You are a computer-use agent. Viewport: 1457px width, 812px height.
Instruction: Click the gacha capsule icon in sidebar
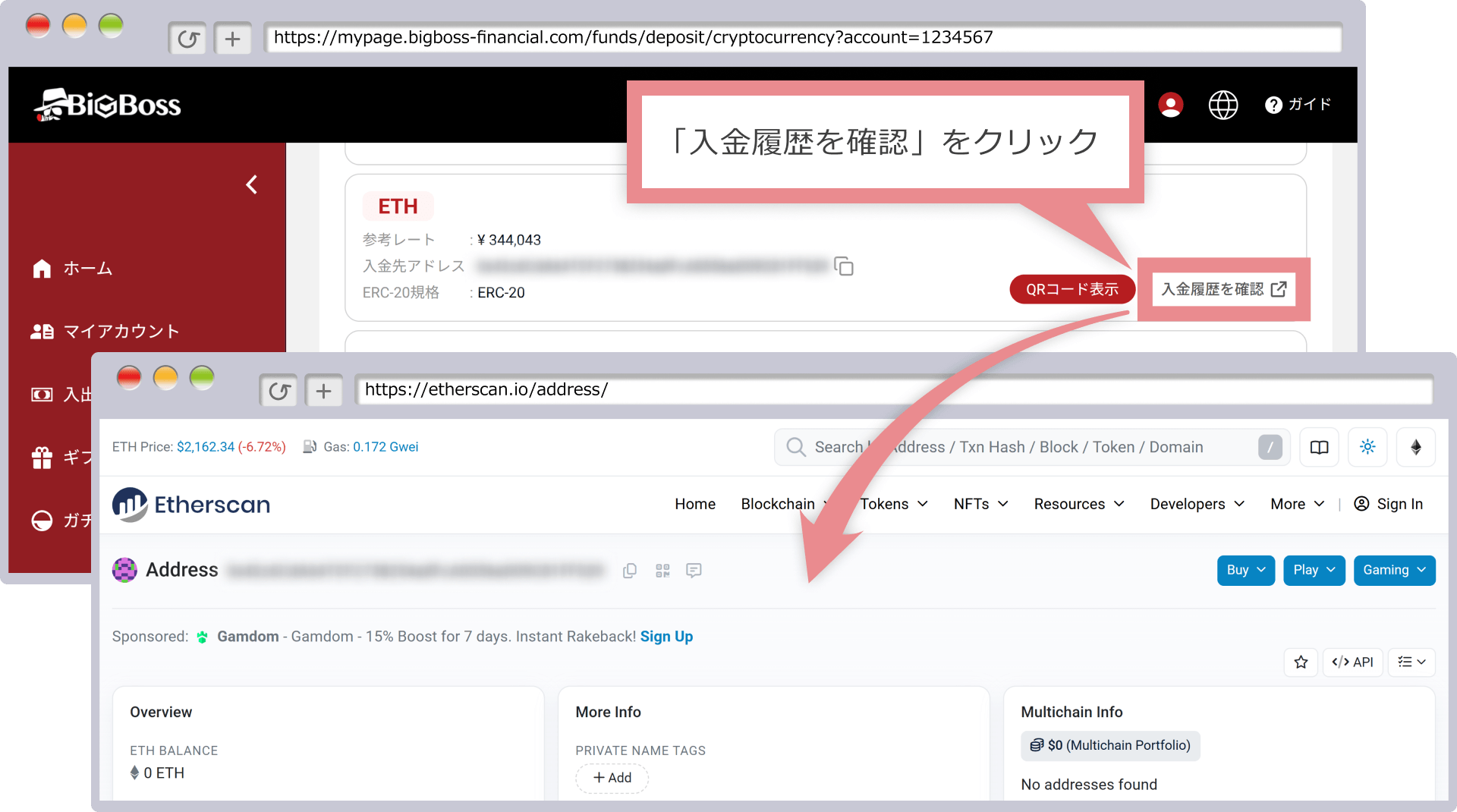click(x=42, y=521)
